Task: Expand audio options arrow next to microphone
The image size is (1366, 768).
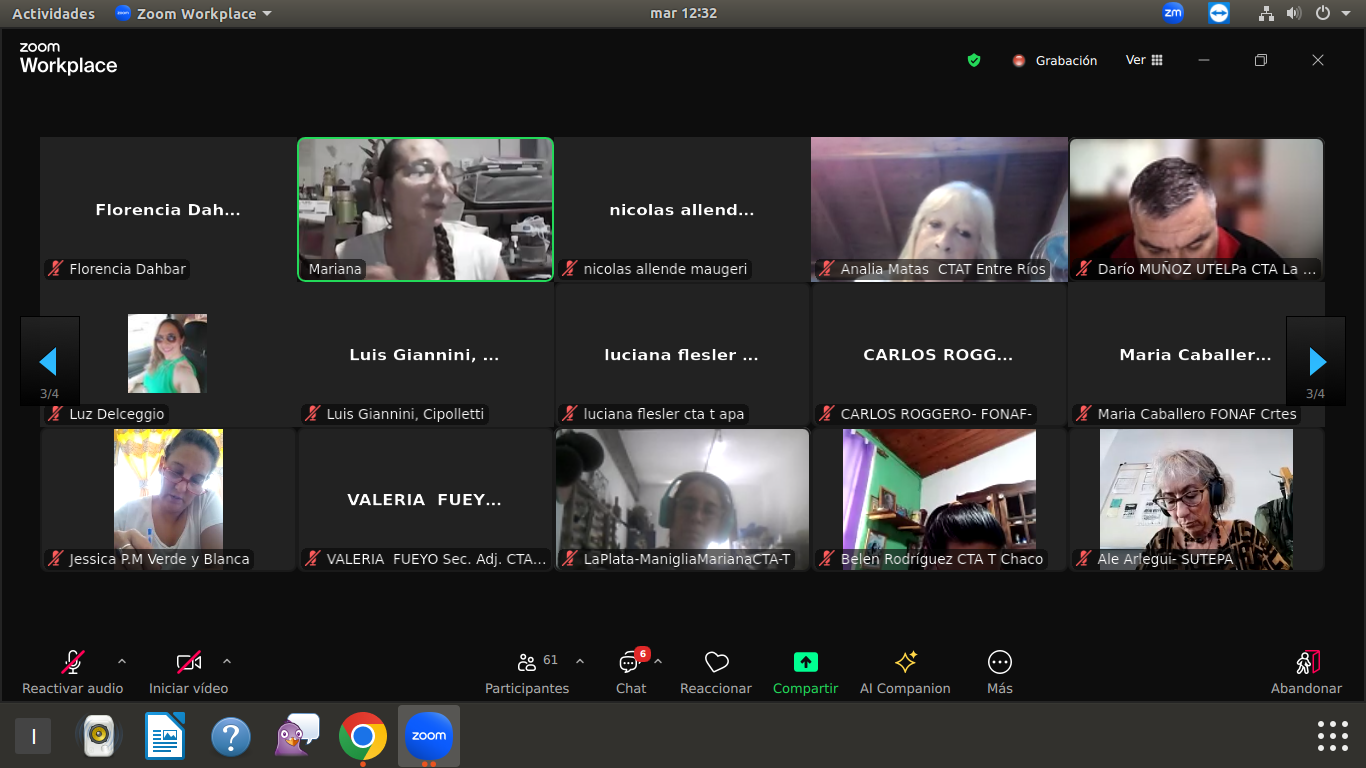Action: click(122, 661)
